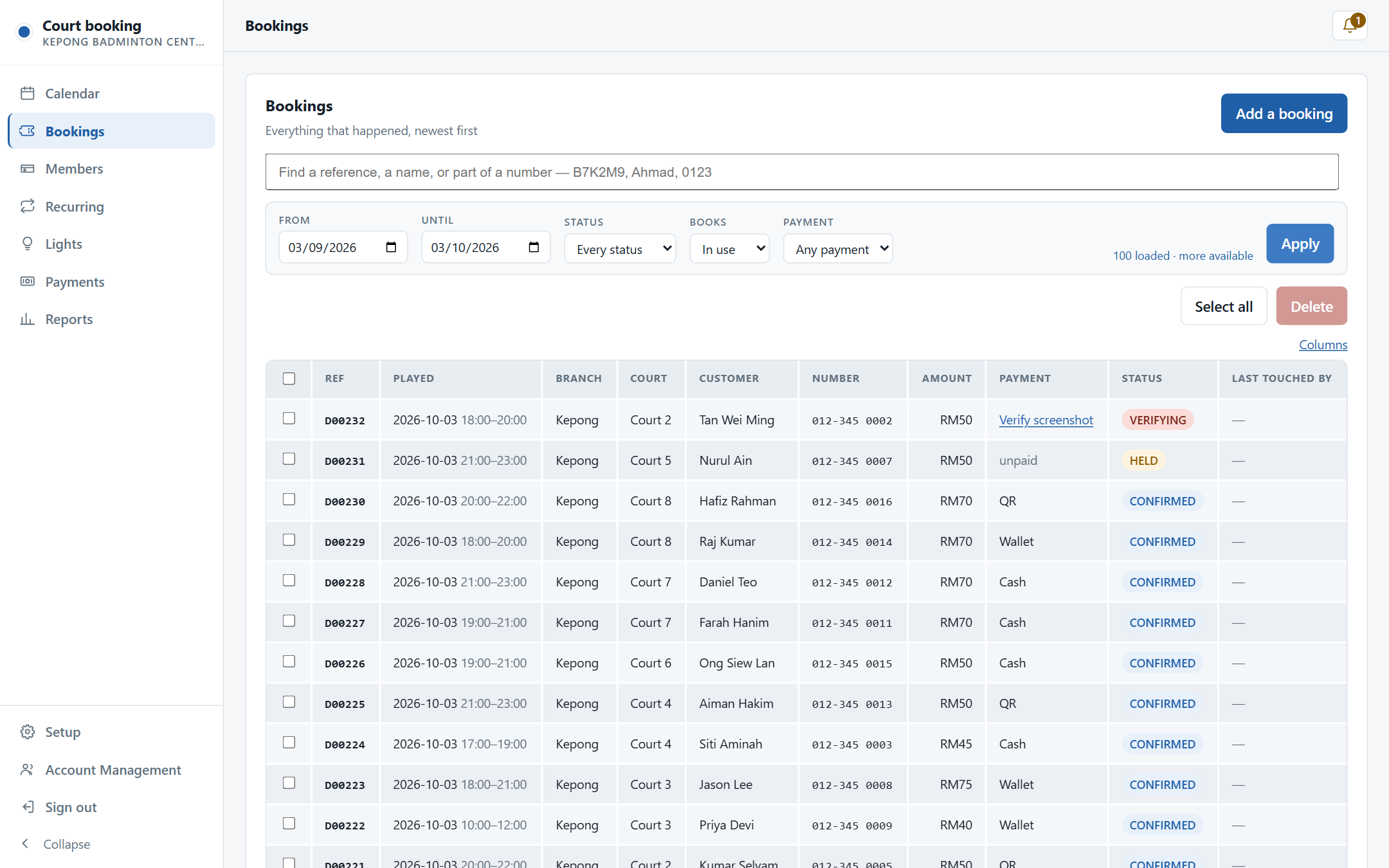Open the Reports menu item
Viewport: 1389px width, 868px height.
[x=111, y=319]
